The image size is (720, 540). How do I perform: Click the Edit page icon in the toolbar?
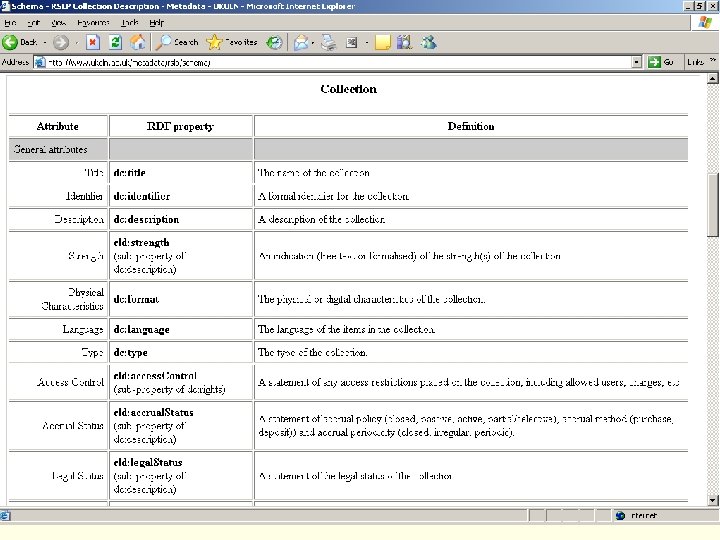click(351, 42)
